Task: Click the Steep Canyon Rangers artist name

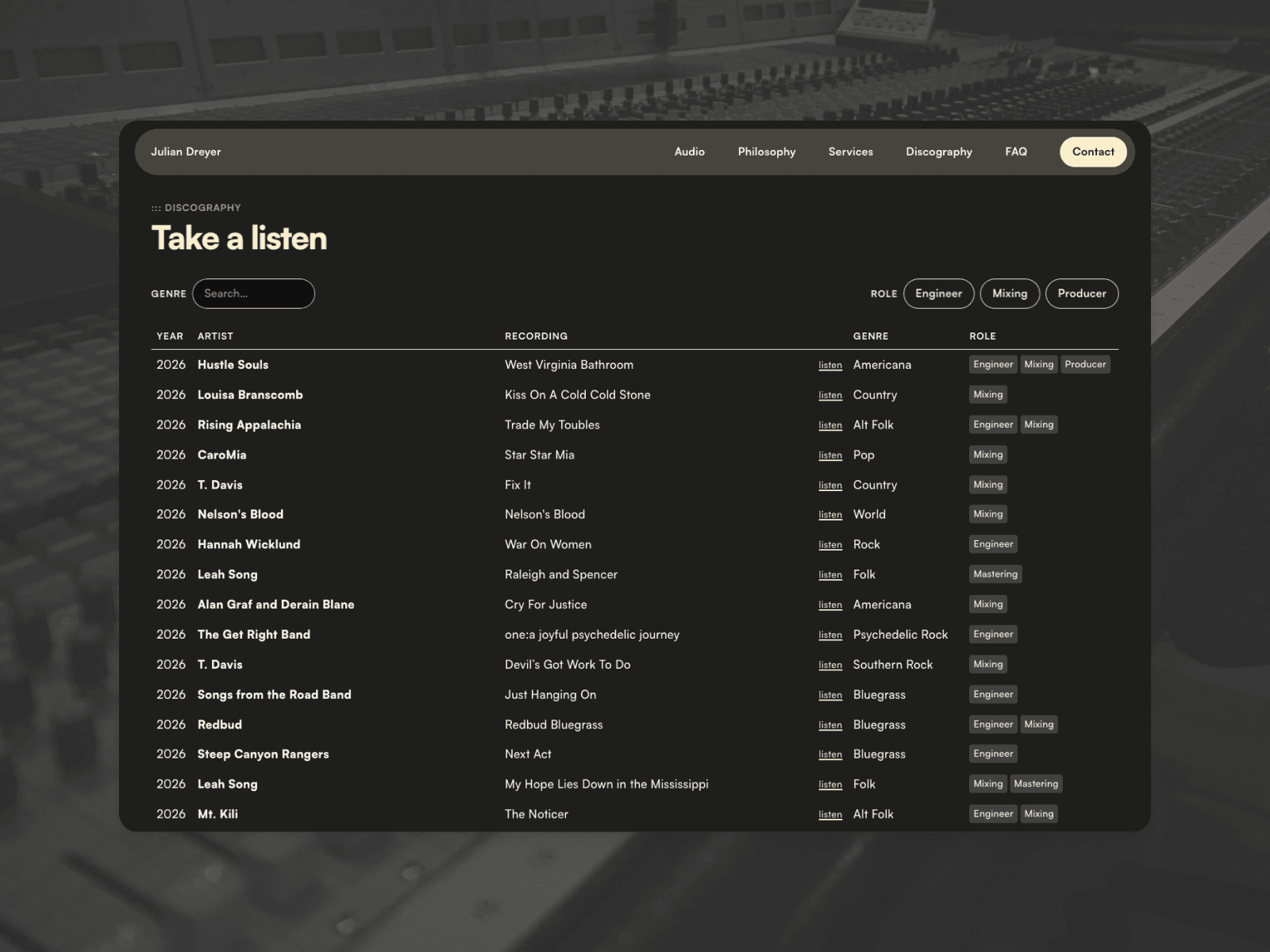Action: pyautogui.click(x=263, y=754)
